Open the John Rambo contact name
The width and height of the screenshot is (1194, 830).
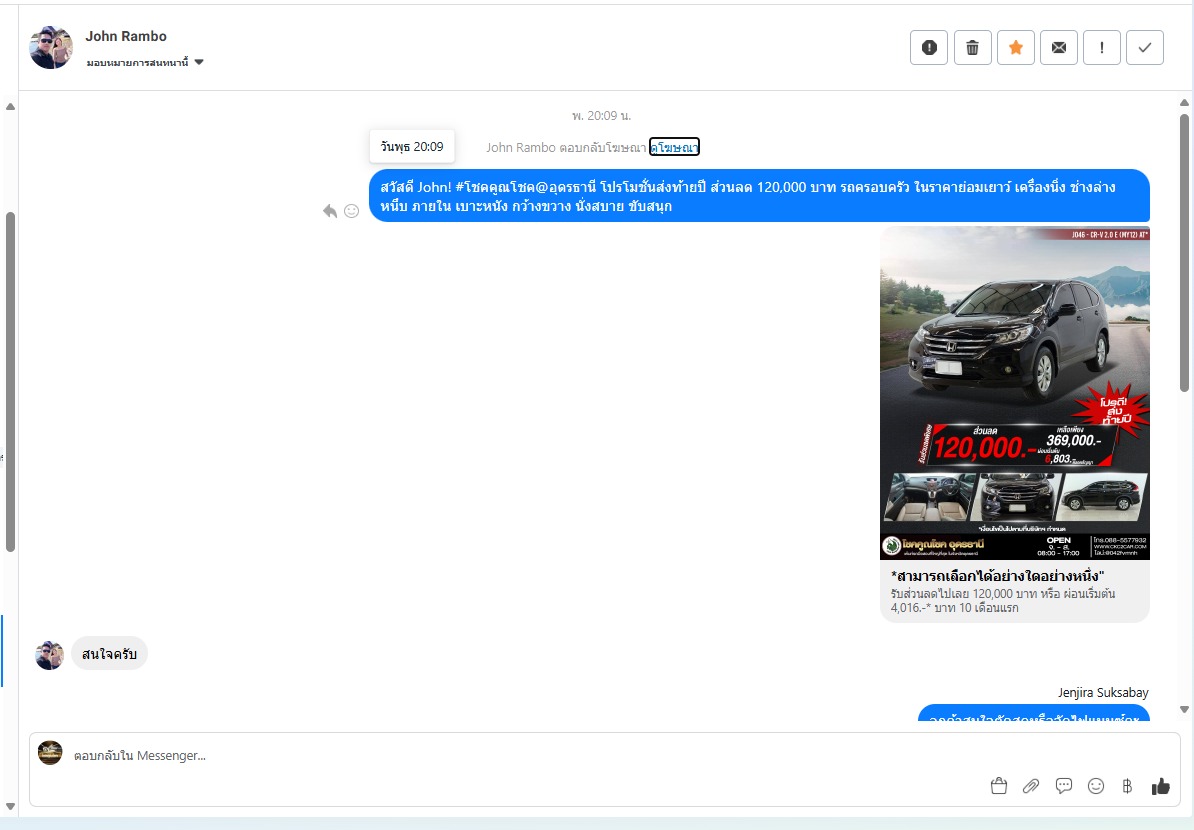(126, 36)
